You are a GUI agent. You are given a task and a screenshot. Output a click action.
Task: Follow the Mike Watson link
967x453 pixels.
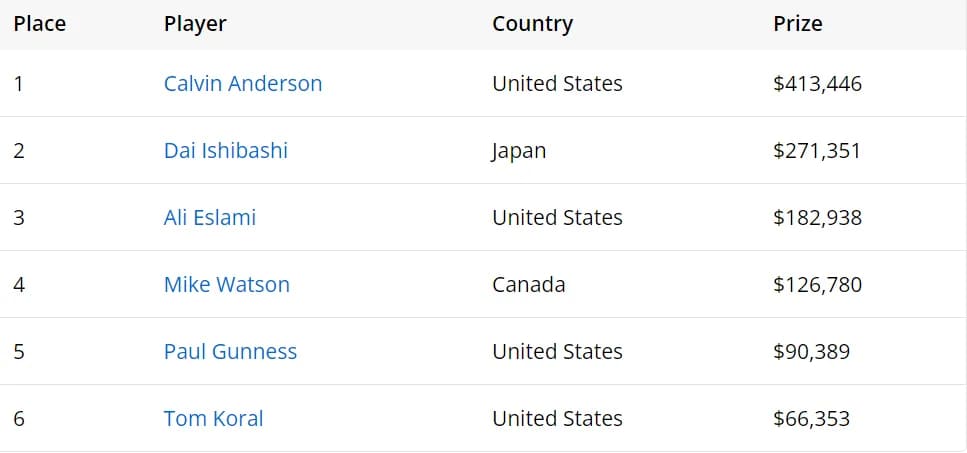pyautogui.click(x=227, y=285)
